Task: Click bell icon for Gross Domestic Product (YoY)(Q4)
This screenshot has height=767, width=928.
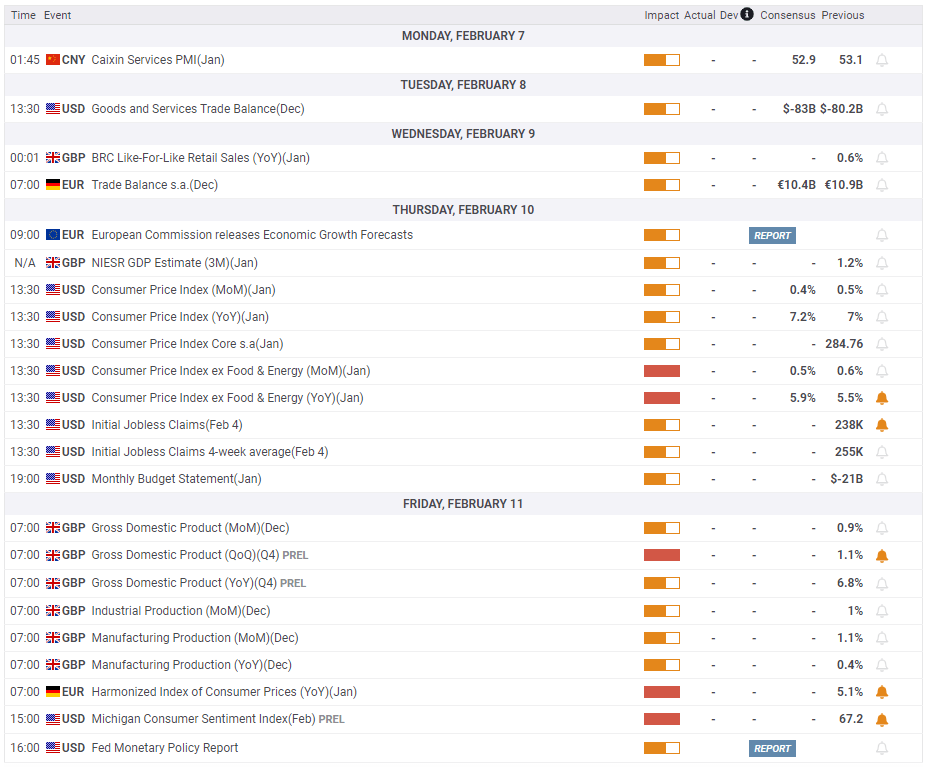Action: pyautogui.click(x=882, y=584)
